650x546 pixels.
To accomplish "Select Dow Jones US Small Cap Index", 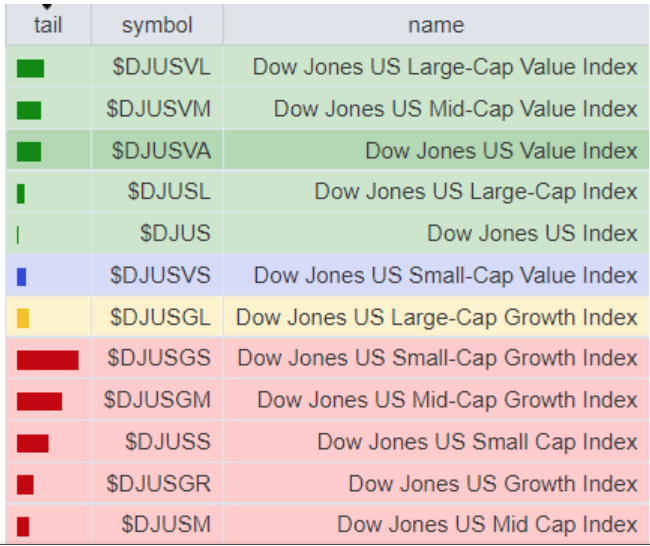I will [477, 442].
